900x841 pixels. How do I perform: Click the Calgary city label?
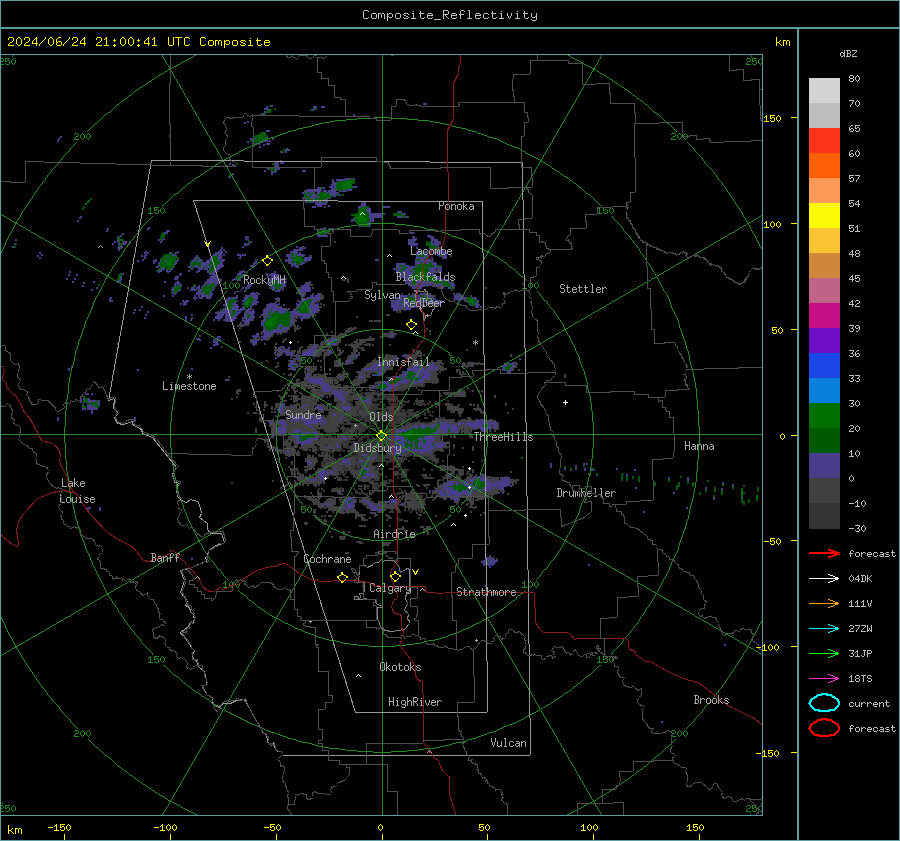(x=390, y=588)
